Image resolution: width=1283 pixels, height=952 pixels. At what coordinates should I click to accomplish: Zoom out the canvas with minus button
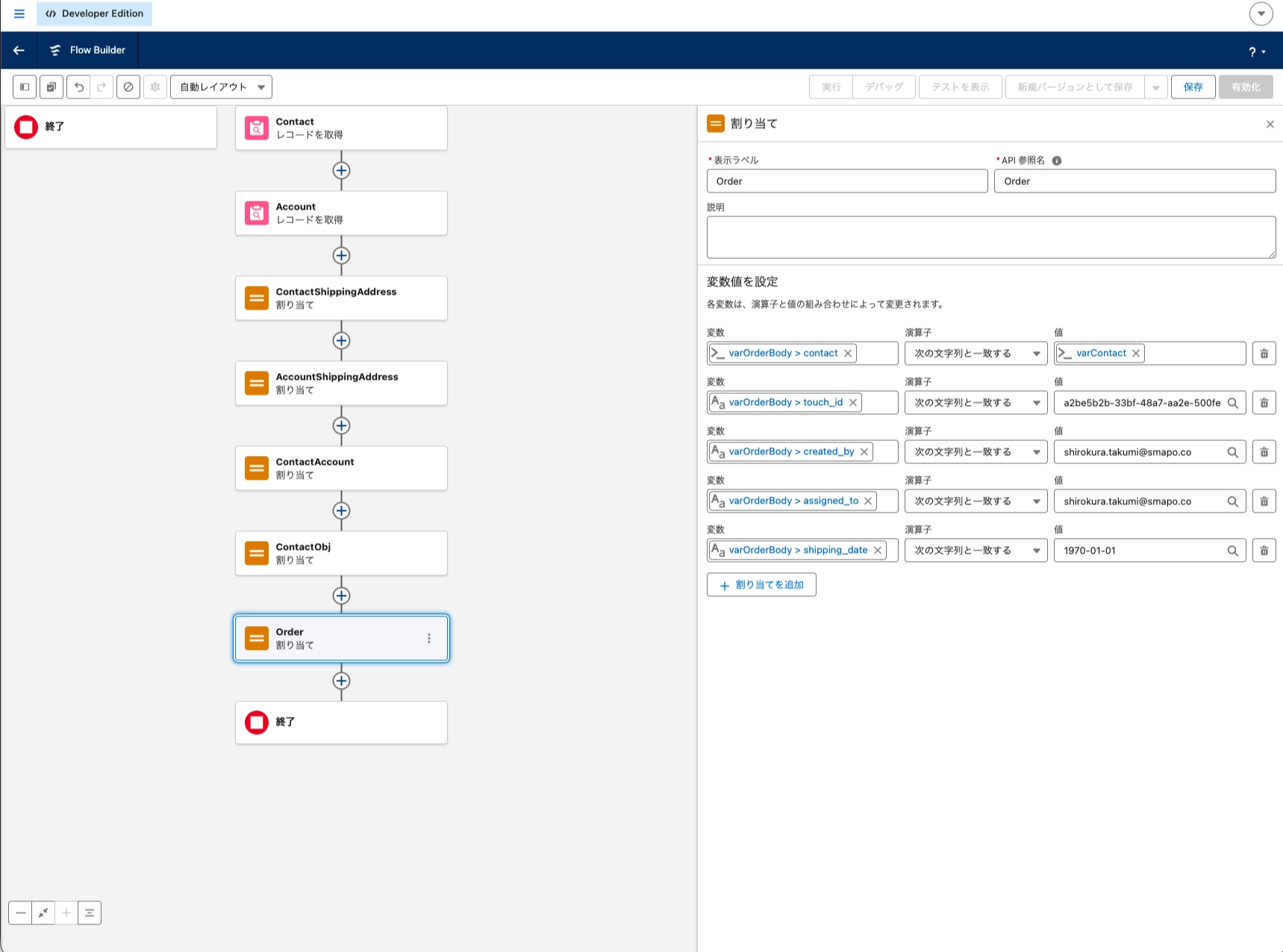(x=21, y=912)
